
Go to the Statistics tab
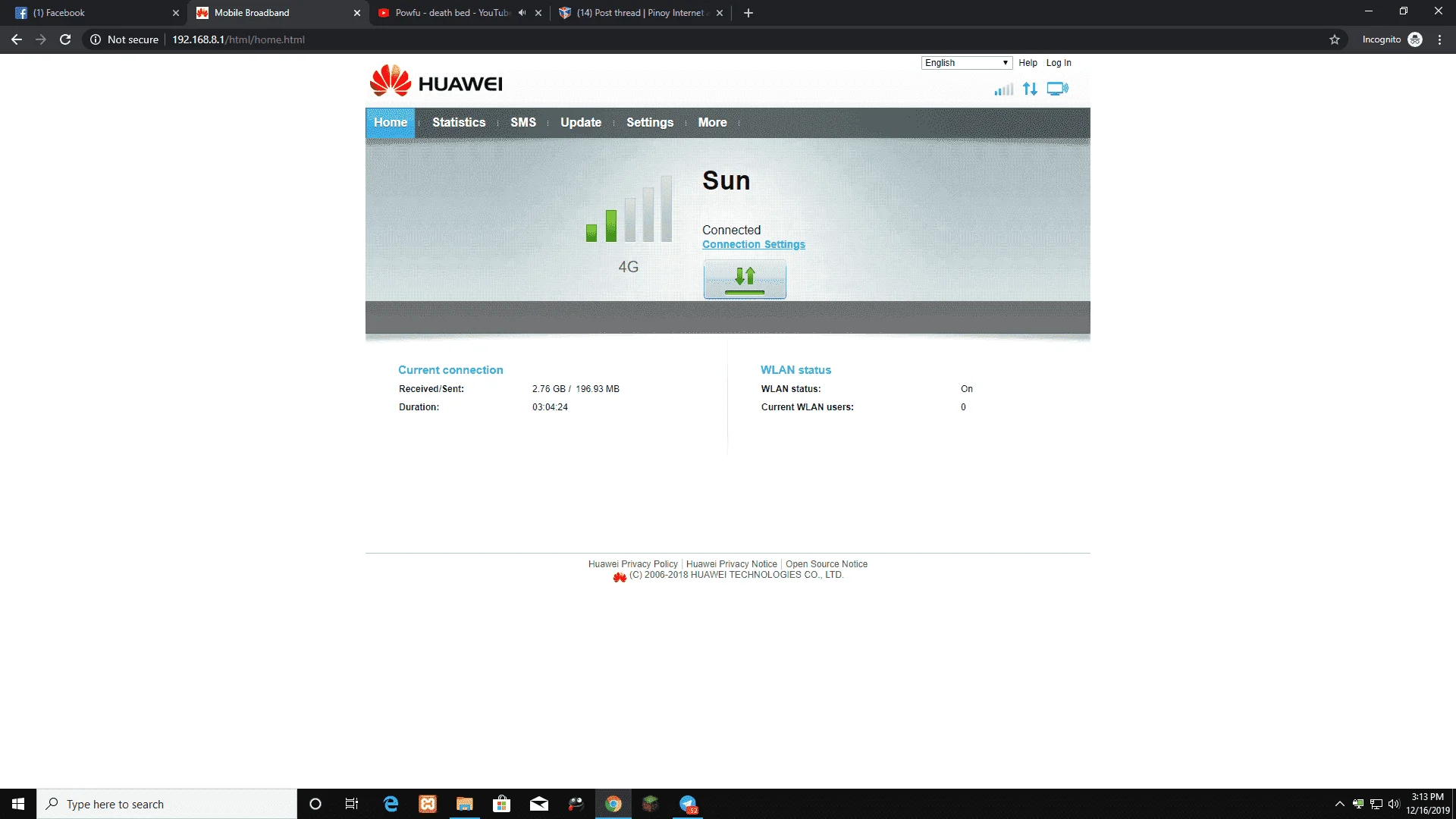point(459,123)
